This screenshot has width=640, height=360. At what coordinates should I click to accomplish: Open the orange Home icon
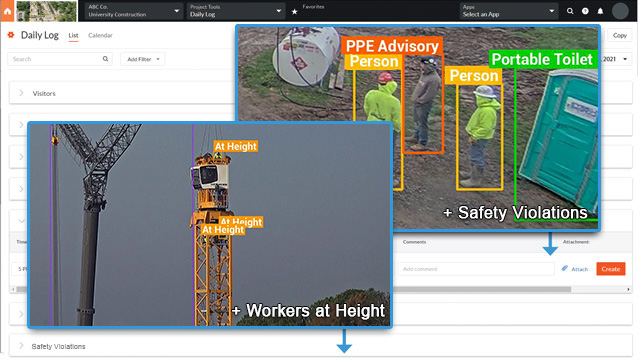click(x=7, y=11)
